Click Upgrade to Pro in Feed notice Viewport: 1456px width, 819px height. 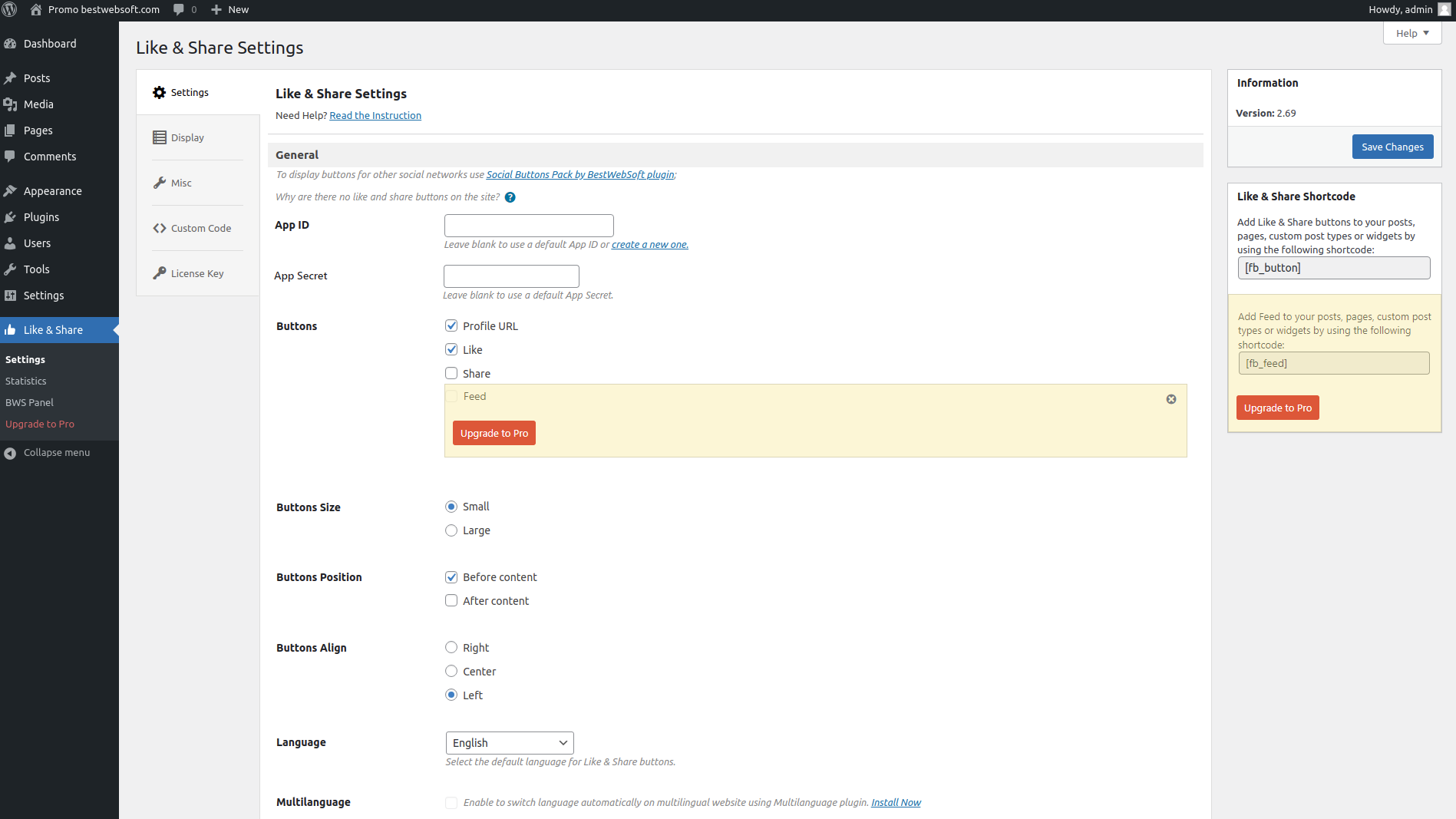click(x=494, y=433)
